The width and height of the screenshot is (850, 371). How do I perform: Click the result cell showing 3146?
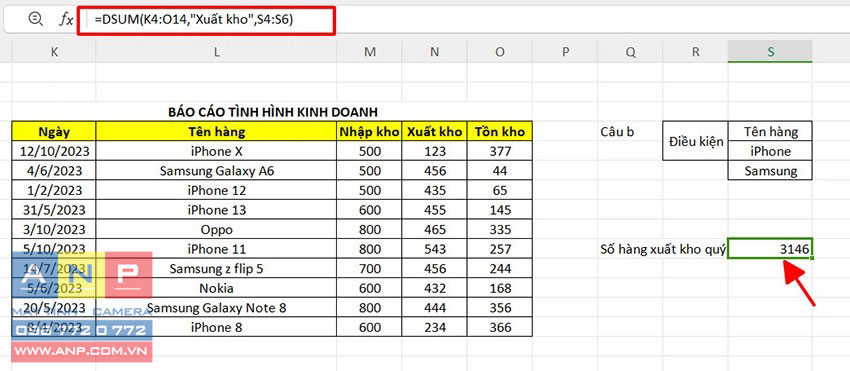[770, 249]
